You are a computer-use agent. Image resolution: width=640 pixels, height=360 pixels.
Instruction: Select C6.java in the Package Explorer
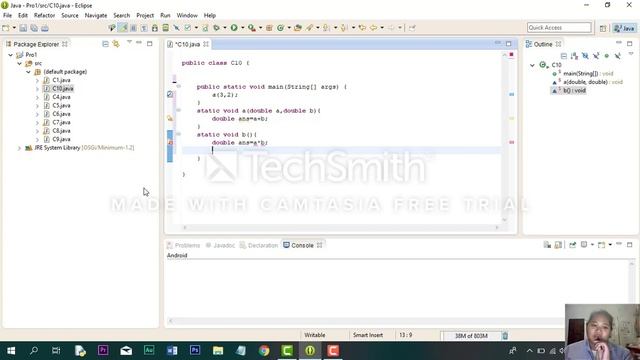click(x=61, y=114)
